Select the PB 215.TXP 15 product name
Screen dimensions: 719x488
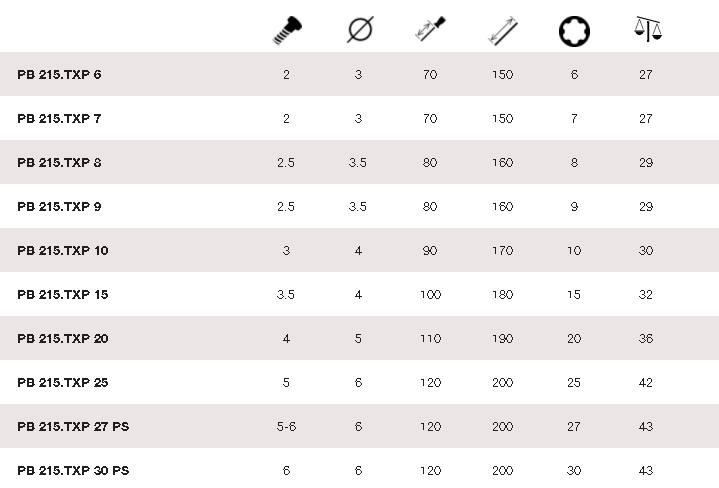point(63,295)
